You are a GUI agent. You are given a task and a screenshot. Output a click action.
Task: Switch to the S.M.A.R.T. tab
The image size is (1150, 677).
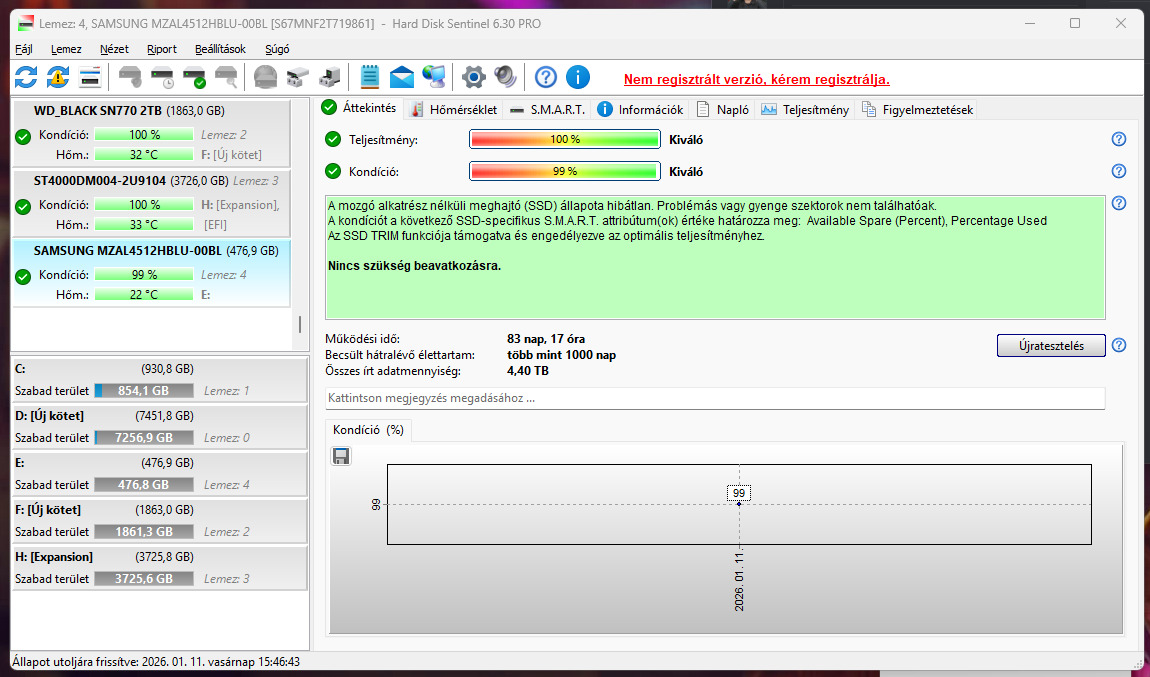click(x=547, y=110)
